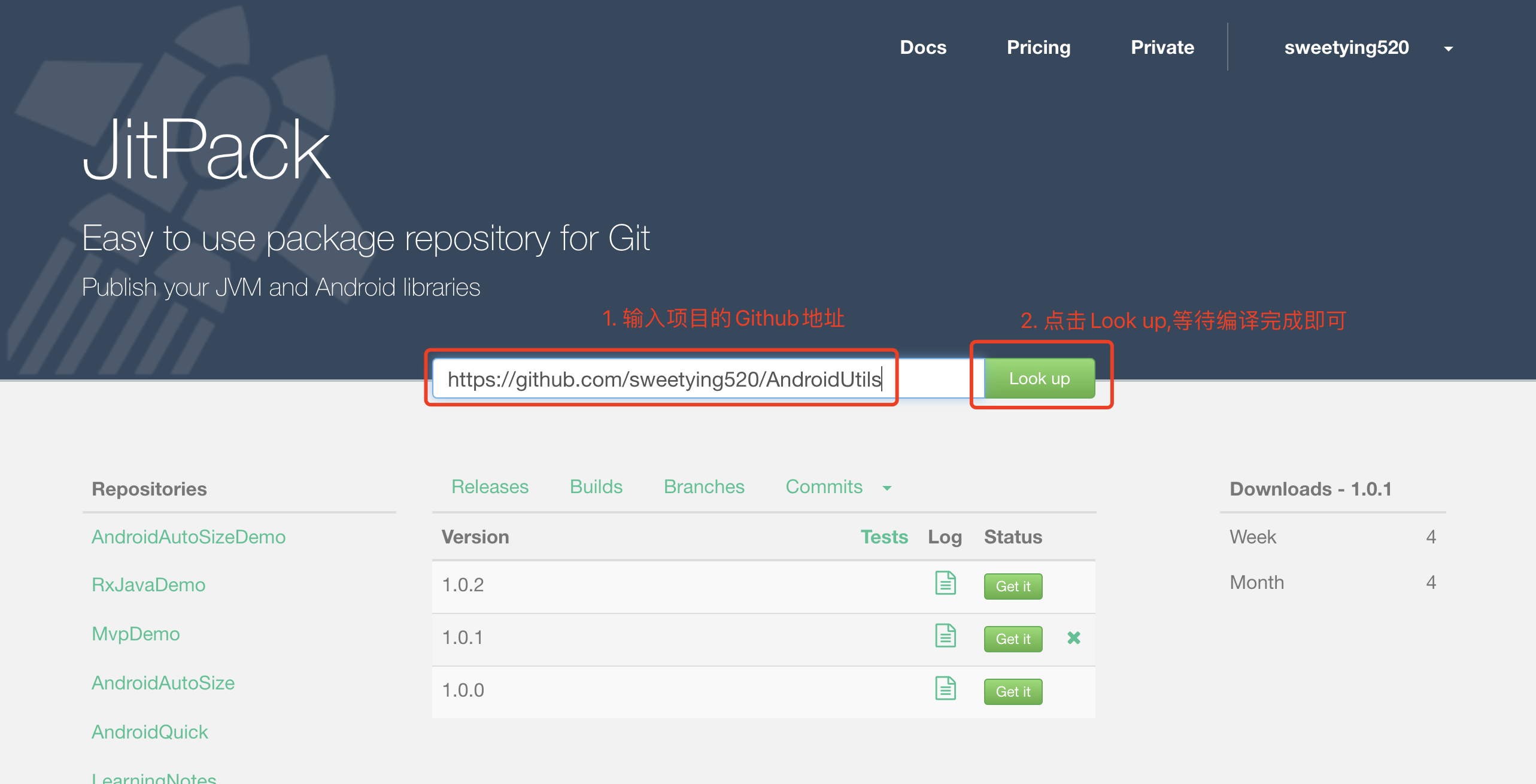The image size is (1536, 784).
Task: Go to the Private section
Action: point(1162,47)
